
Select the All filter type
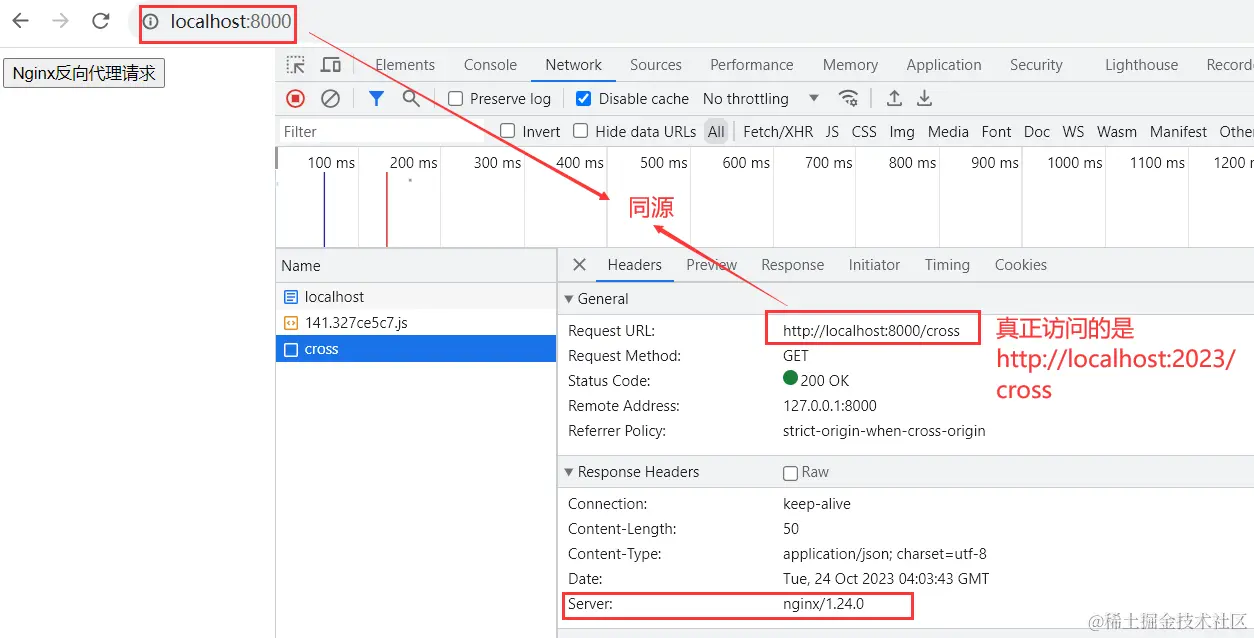click(716, 131)
